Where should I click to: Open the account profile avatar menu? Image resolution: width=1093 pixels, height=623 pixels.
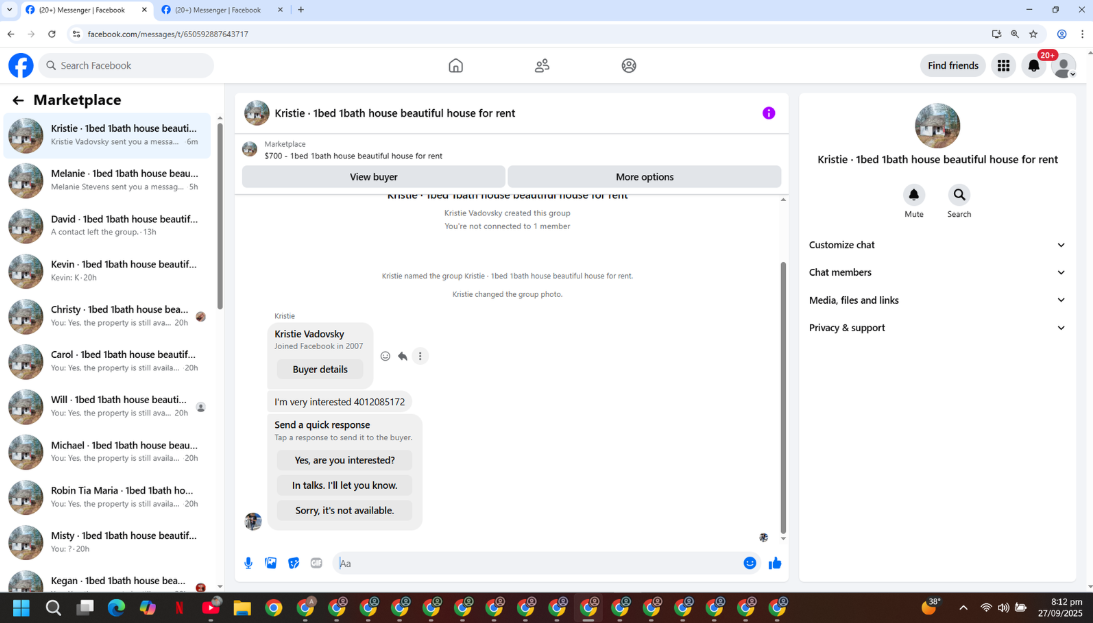1064,66
